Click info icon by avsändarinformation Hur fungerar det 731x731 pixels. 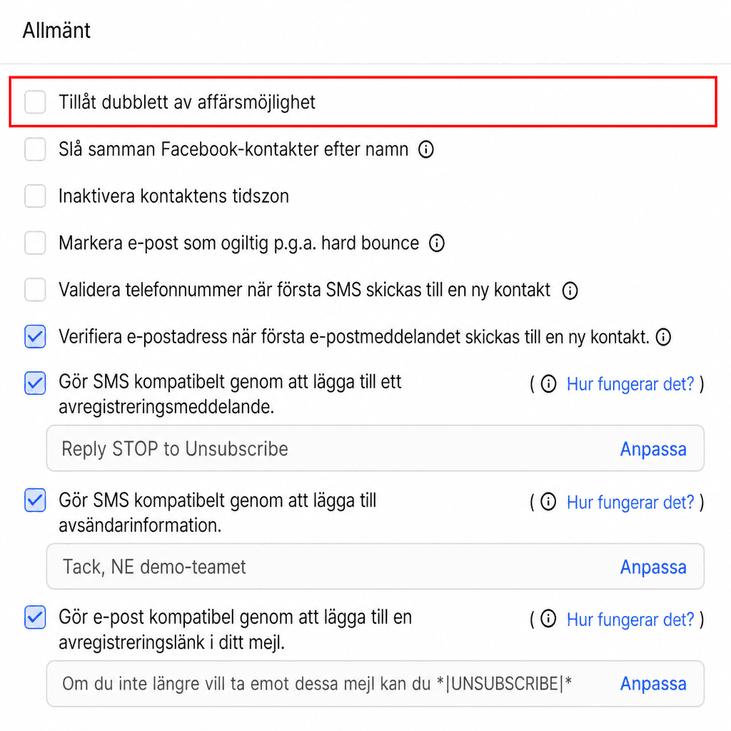548,502
